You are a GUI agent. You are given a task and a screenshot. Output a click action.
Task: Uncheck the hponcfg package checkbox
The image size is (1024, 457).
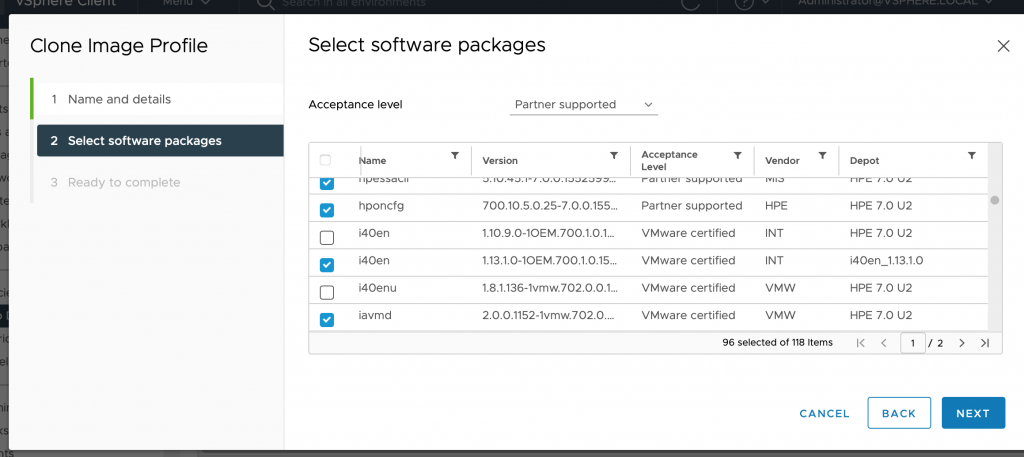click(327, 210)
